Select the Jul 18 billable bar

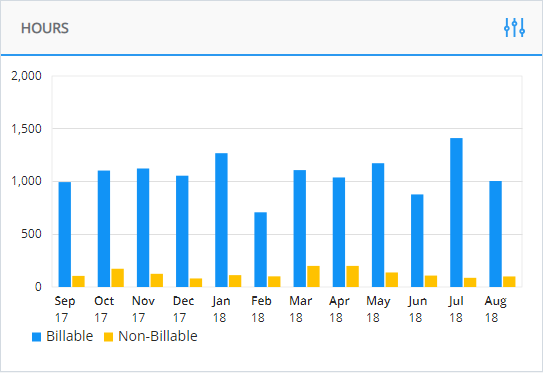456,212
